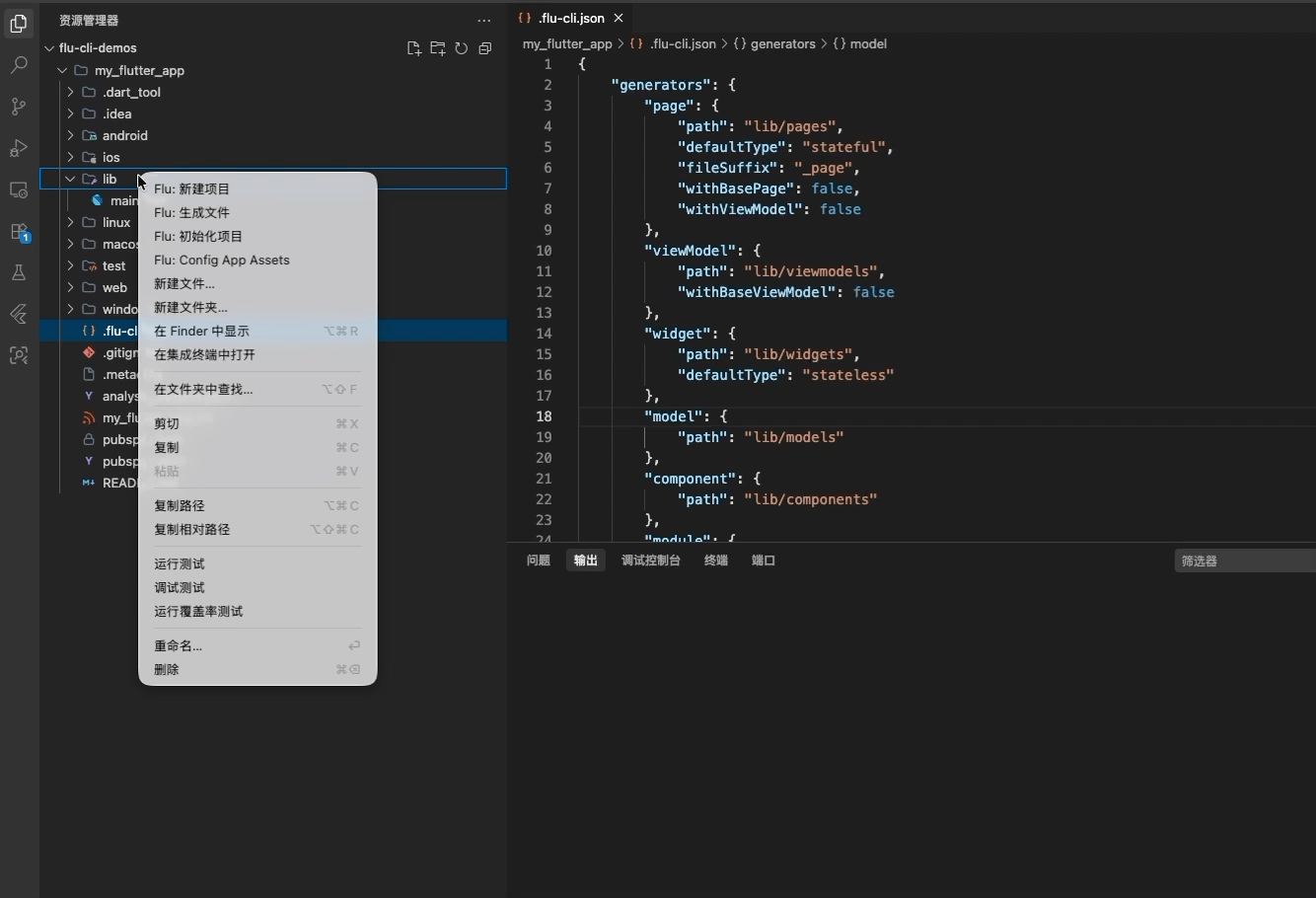This screenshot has height=898, width=1316.
Task: Open the Source Control view
Action: click(19, 107)
